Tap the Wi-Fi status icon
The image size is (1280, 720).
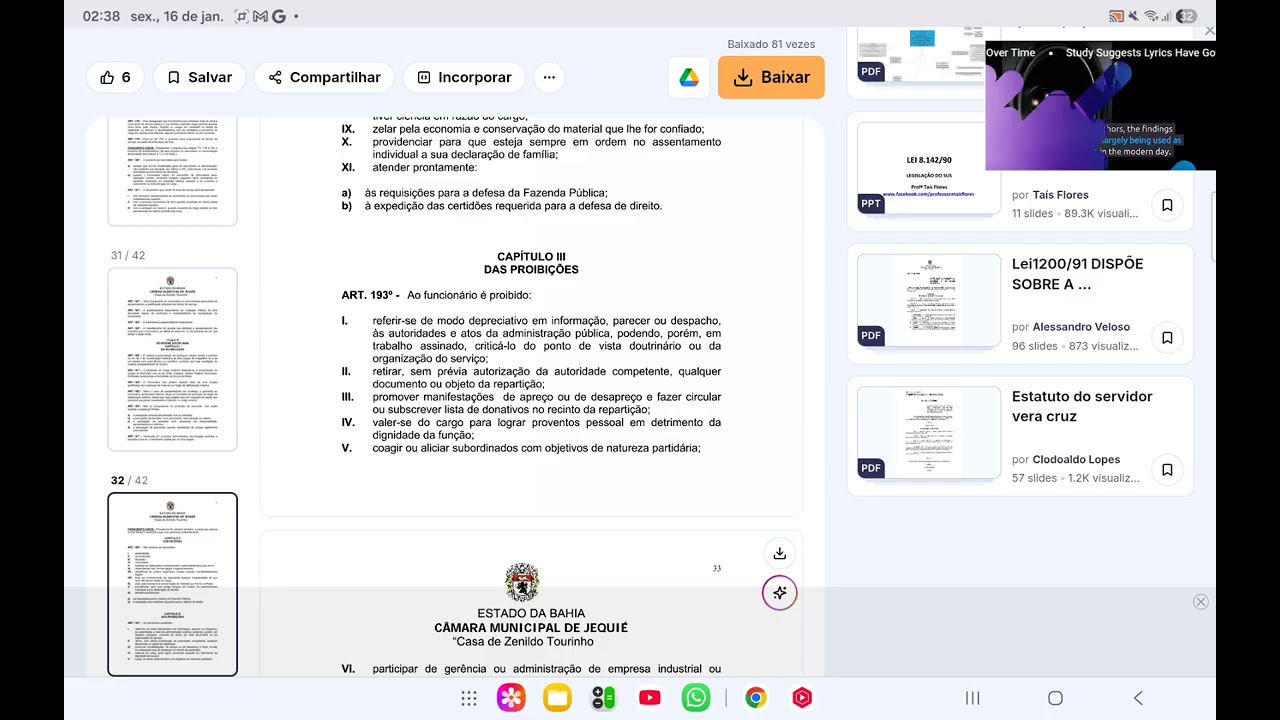(1151, 16)
